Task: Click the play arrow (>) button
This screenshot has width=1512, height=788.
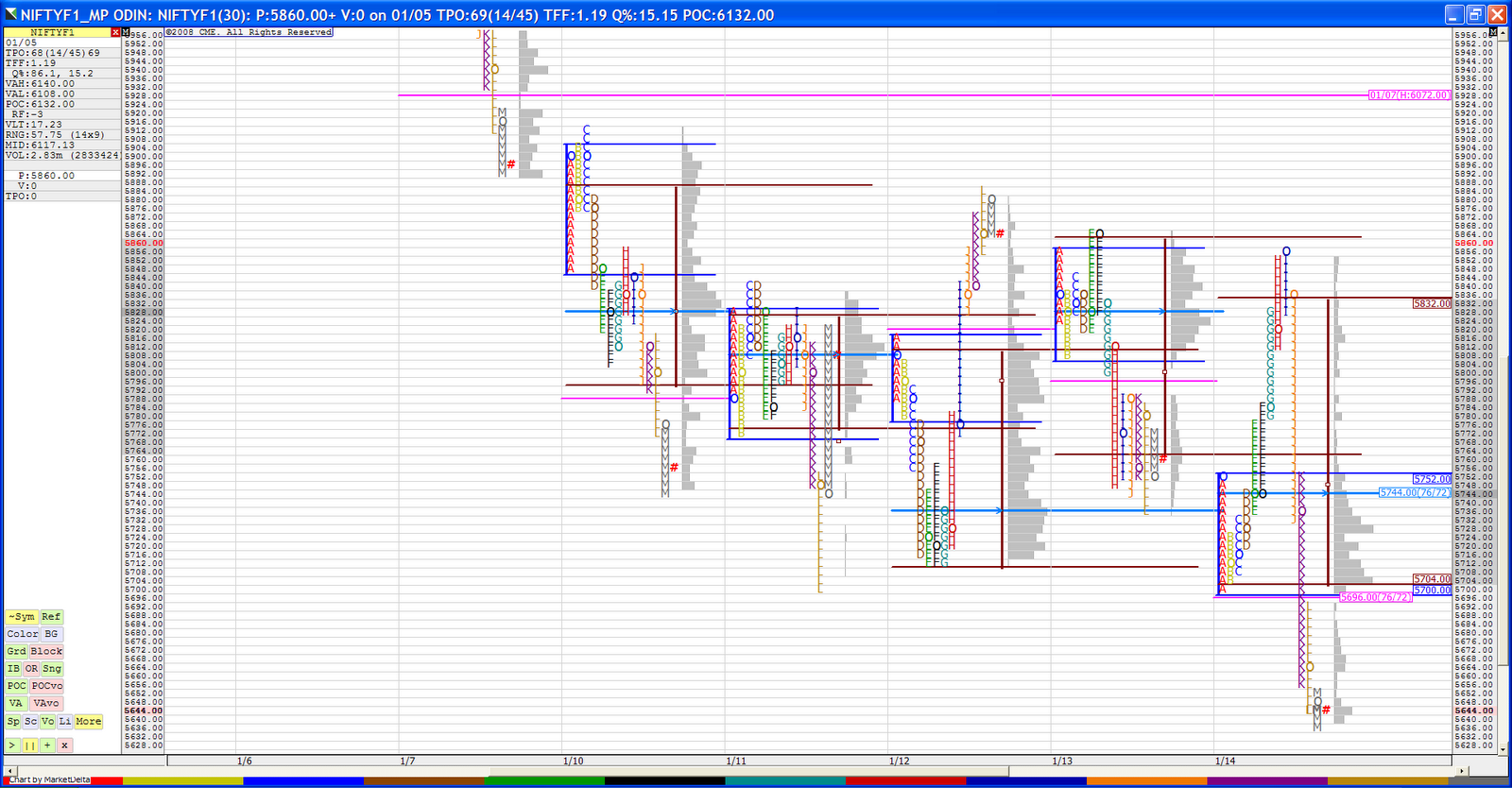Action: (x=13, y=745)
